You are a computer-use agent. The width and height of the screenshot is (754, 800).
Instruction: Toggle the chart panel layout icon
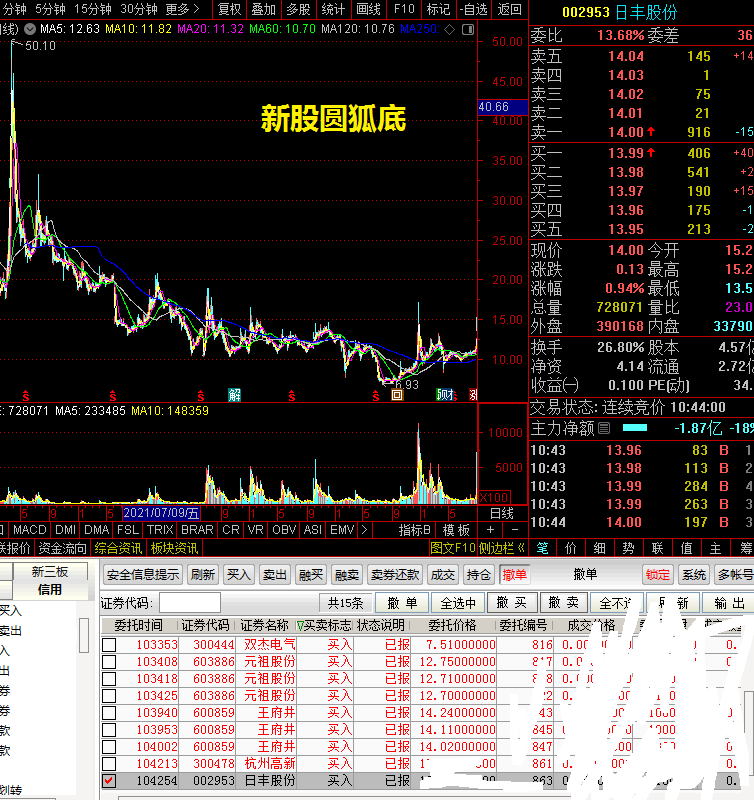468,30
